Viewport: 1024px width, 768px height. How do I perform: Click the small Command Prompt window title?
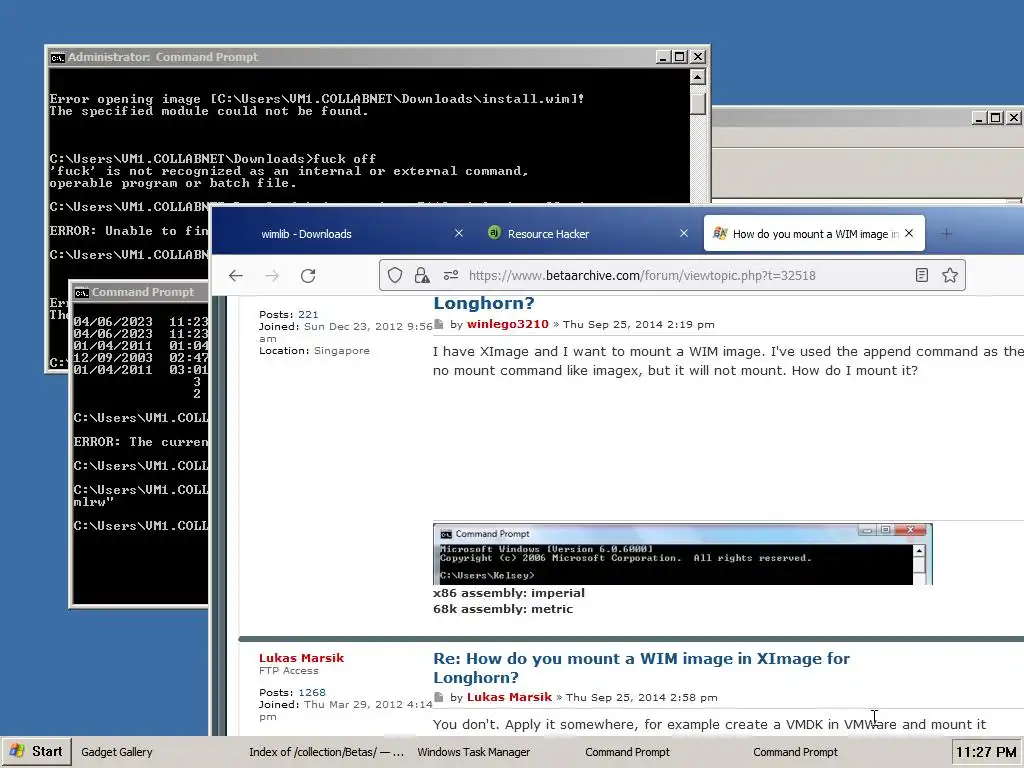(x=142, y=292)
